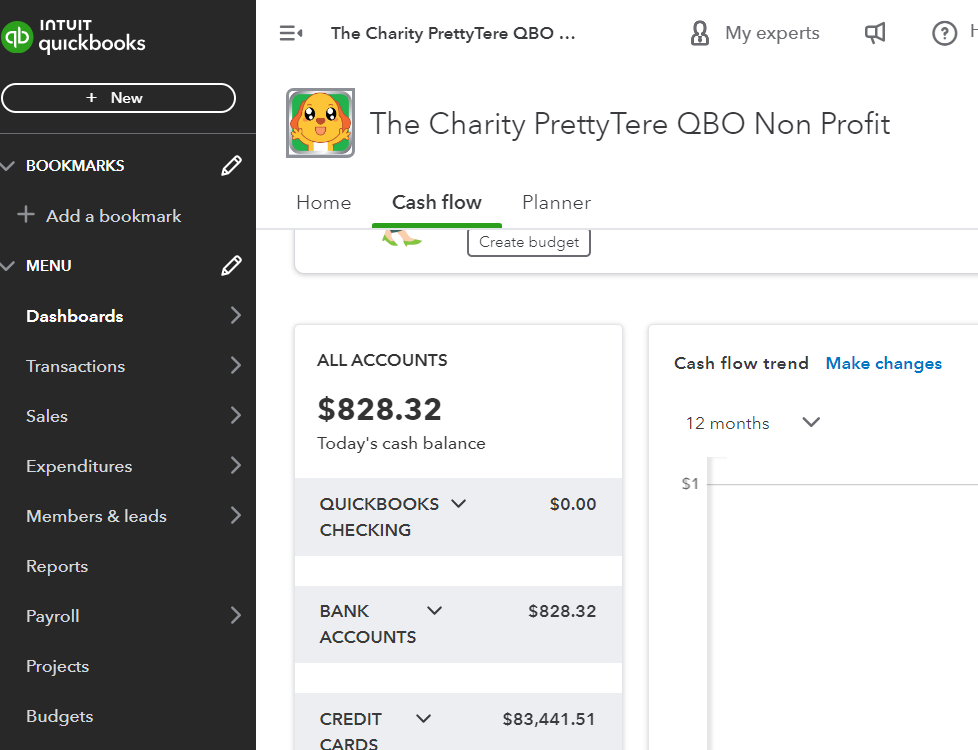Collapse the sidebar navigation menu icon

tap(291, 34)
